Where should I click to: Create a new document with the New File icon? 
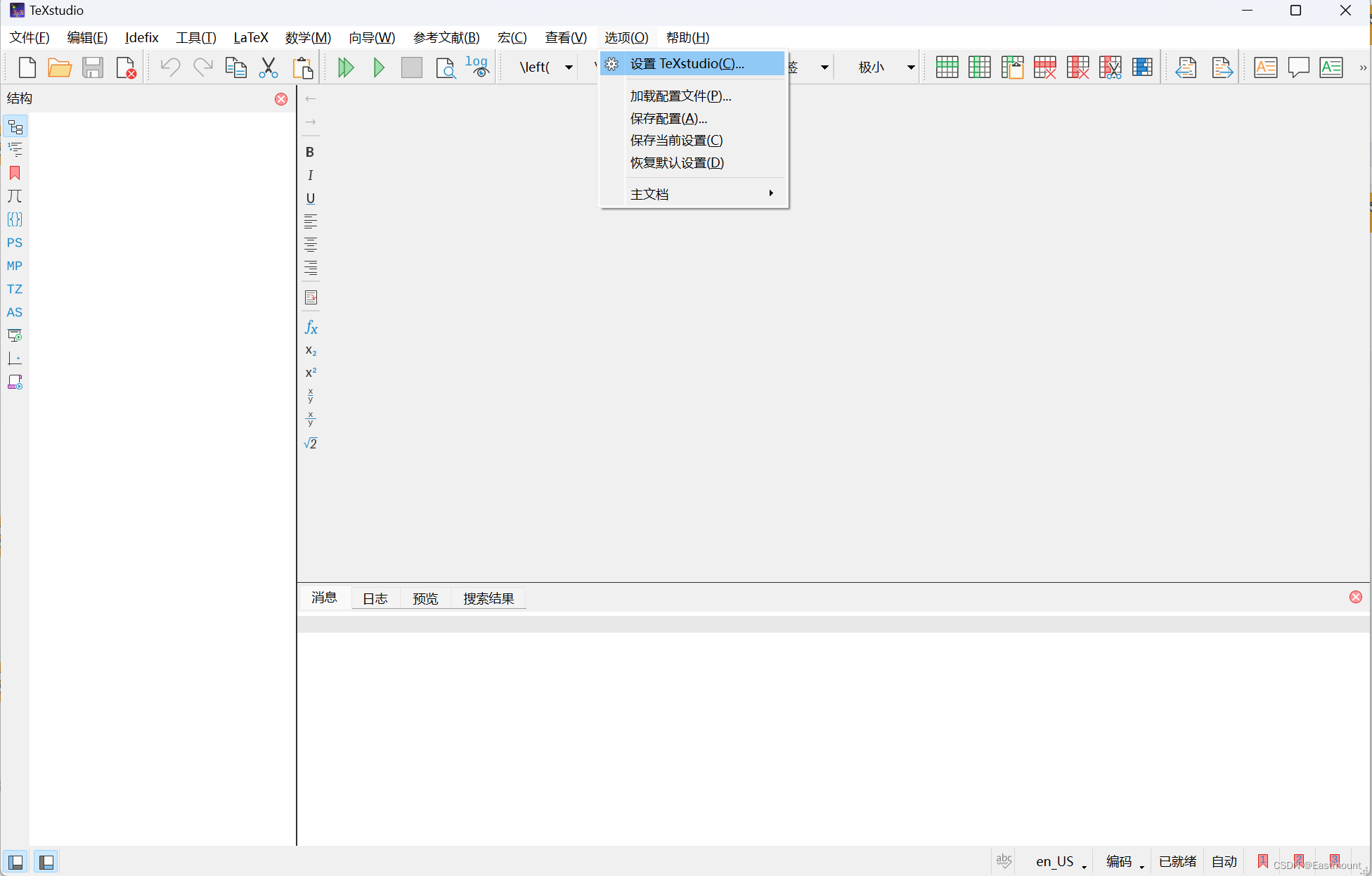tap(27, 67)
